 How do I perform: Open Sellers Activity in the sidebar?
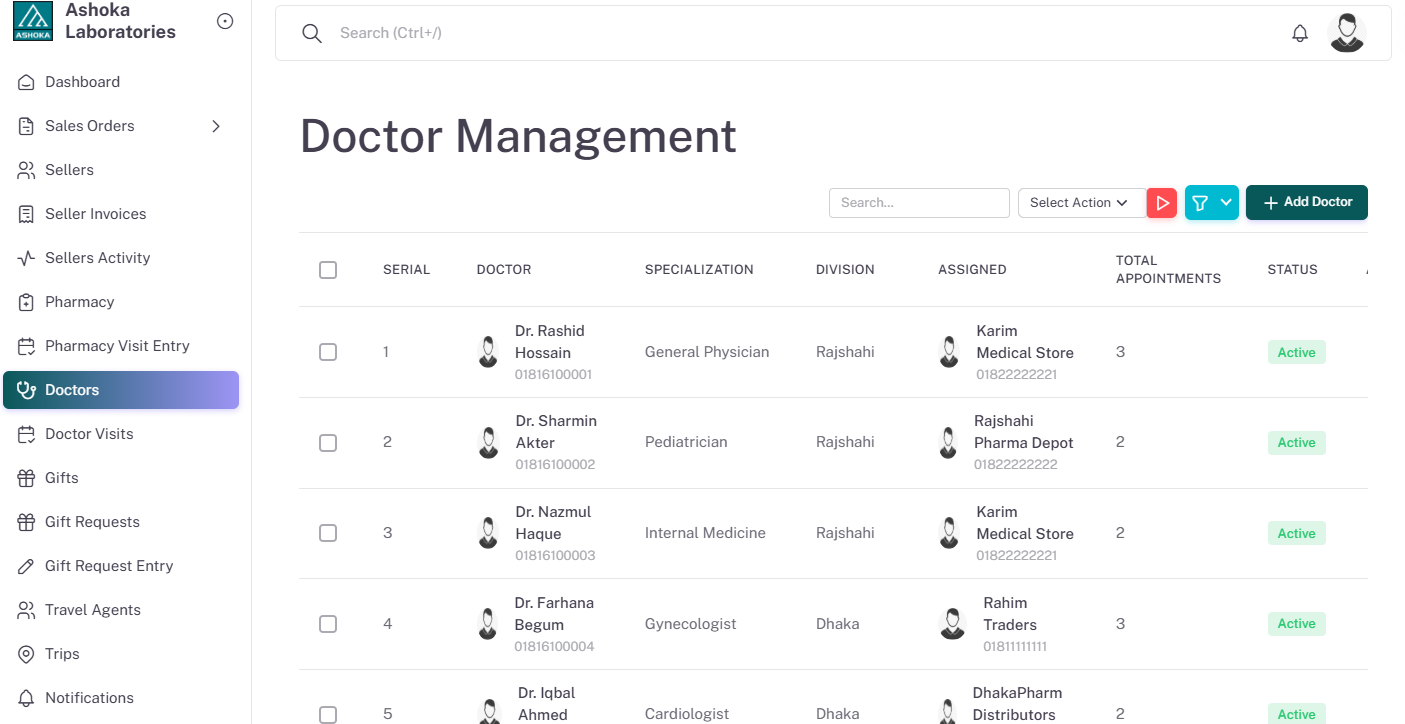click(121, 258)
